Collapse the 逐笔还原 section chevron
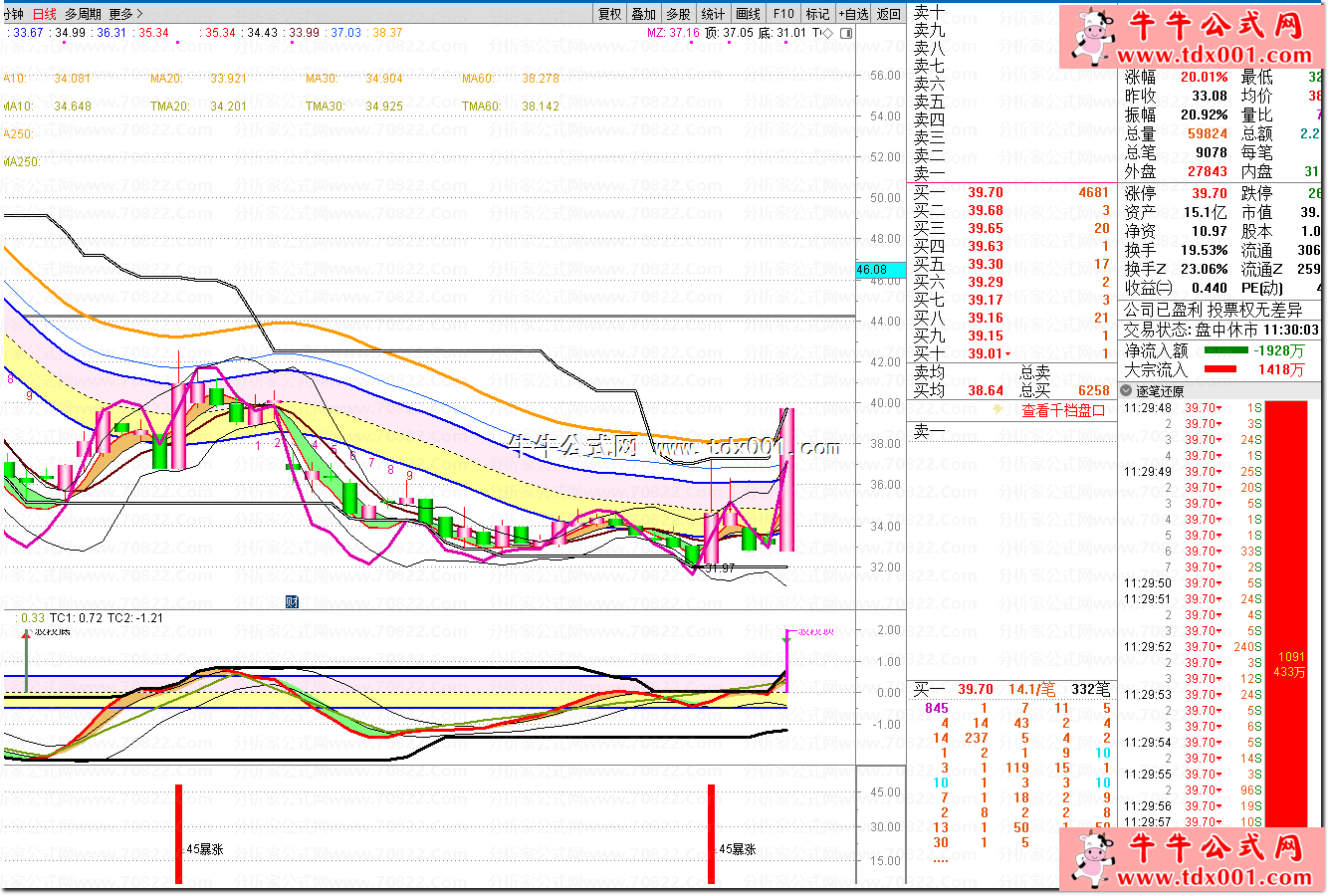The width and height of the screenshot is (1330, 896). (x=1127, y=391)
